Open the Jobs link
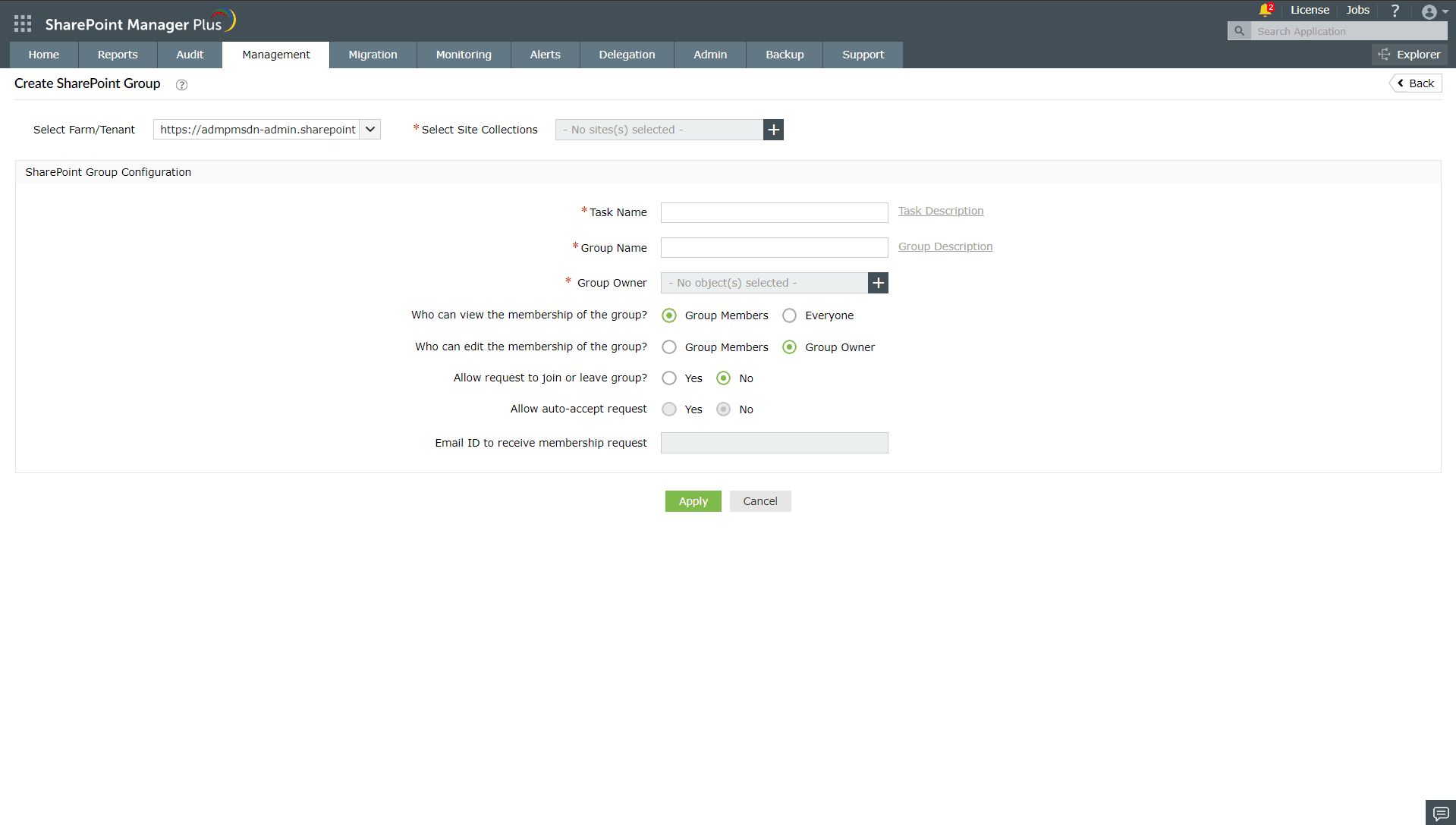This screenshot has height=825, width=1456. [x=1357, y=10]
